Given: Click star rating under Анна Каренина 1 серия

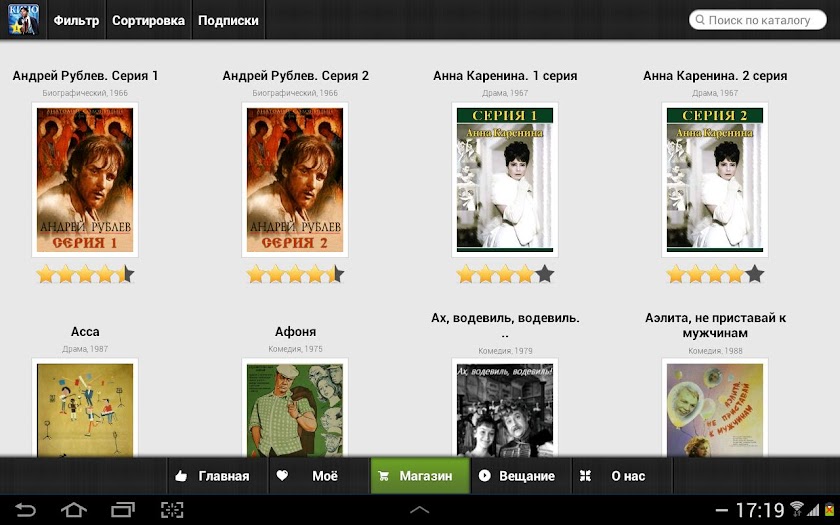Looking at the screenshot, I should coord(505,274).
